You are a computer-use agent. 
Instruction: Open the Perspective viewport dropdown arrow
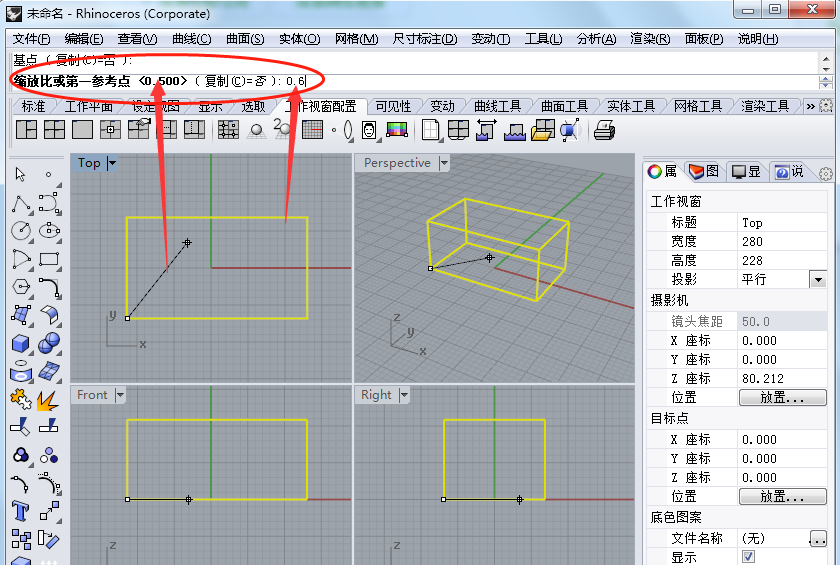coord(444,163)
